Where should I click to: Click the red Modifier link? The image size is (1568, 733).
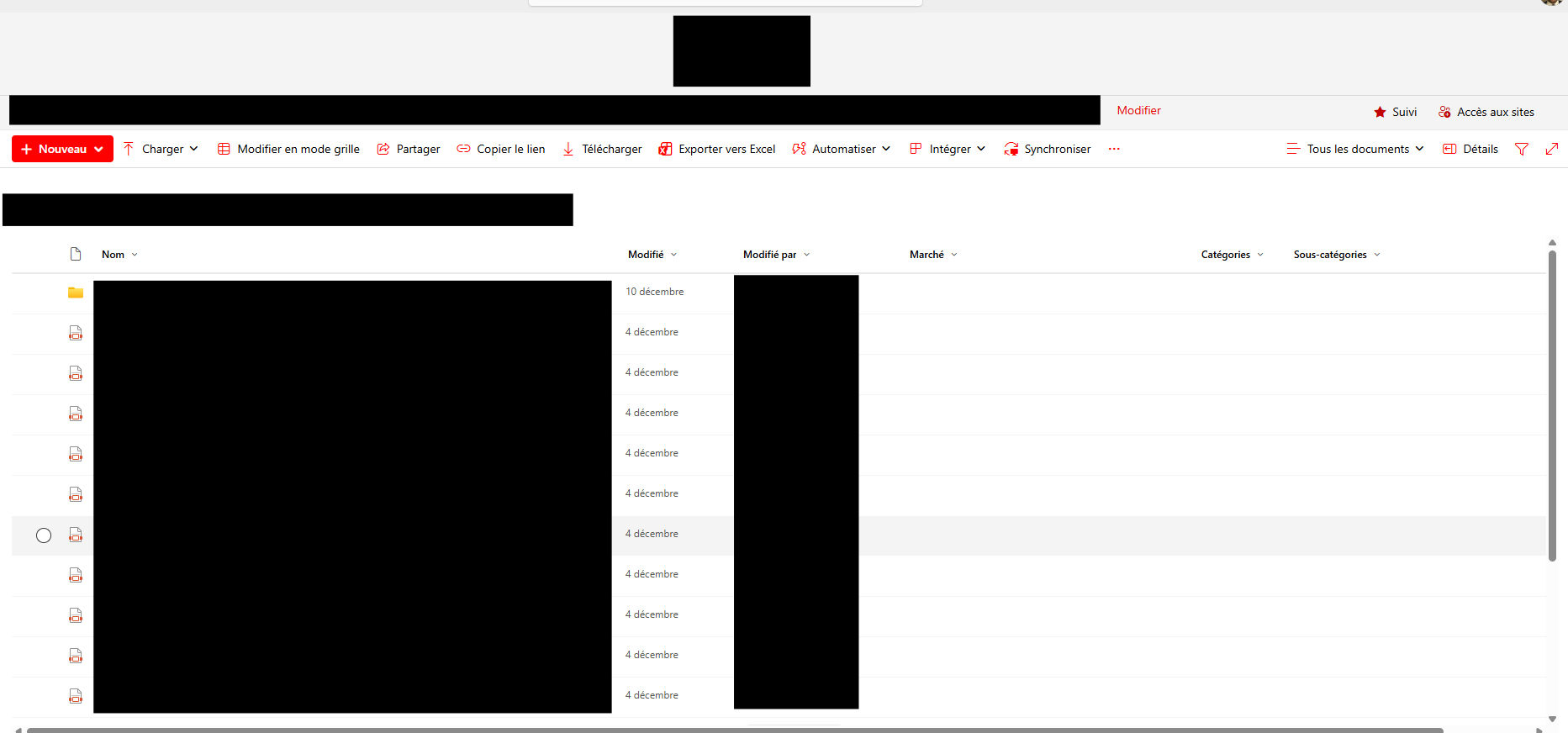[x=1139, y=110]
